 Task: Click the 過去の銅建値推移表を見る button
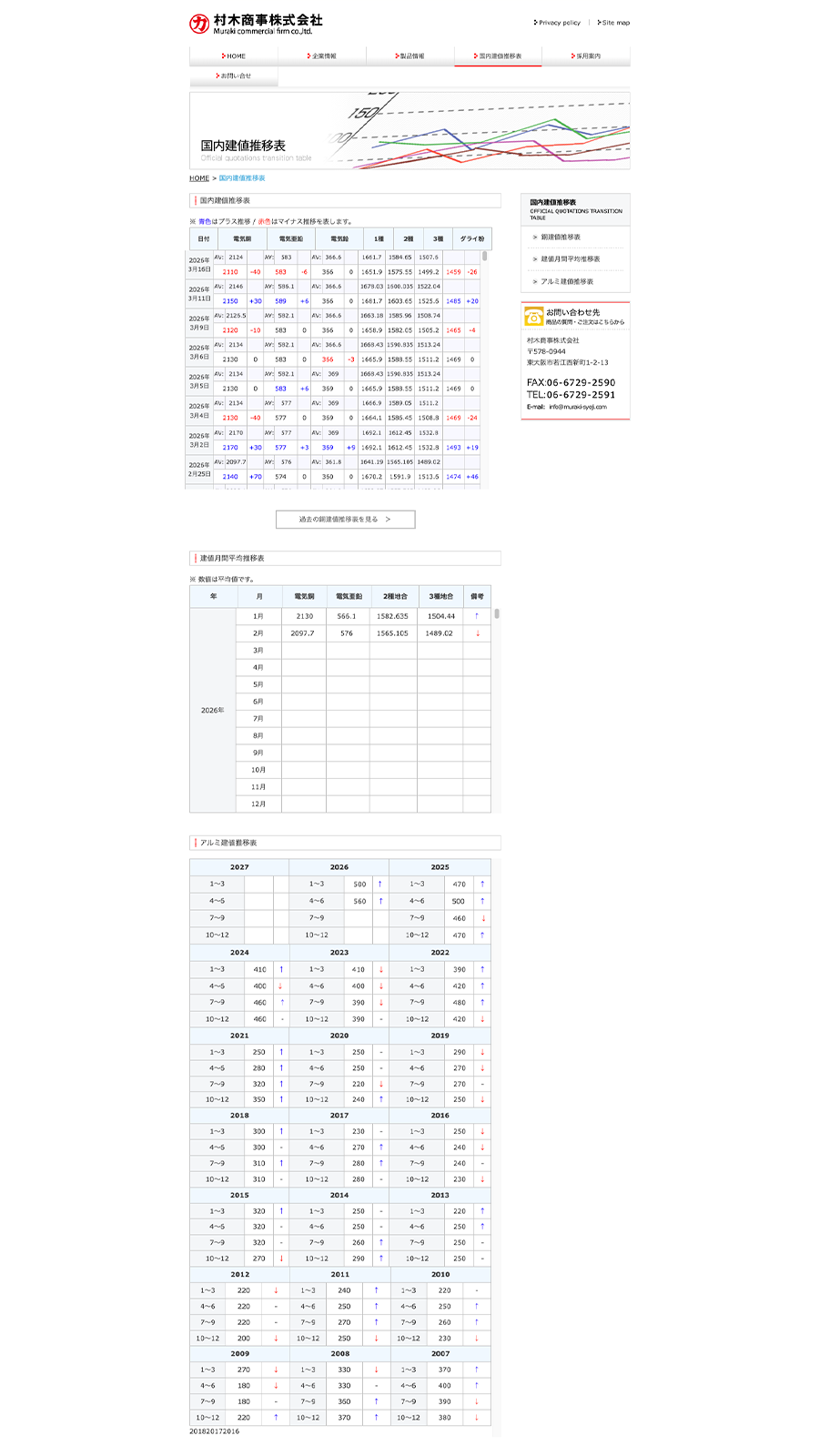[x=345, y=520]
